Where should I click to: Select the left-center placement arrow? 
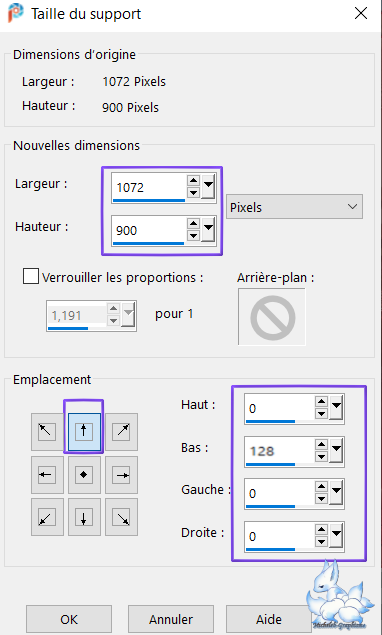pyautogui.click(x=47, y=475)
